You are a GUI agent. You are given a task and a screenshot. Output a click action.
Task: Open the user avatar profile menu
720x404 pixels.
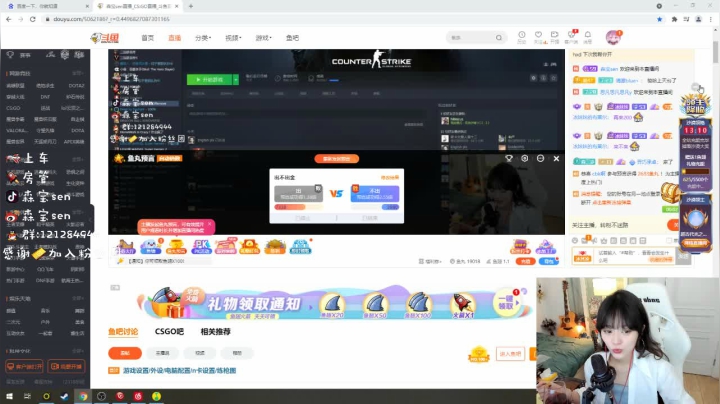[613, 38]
